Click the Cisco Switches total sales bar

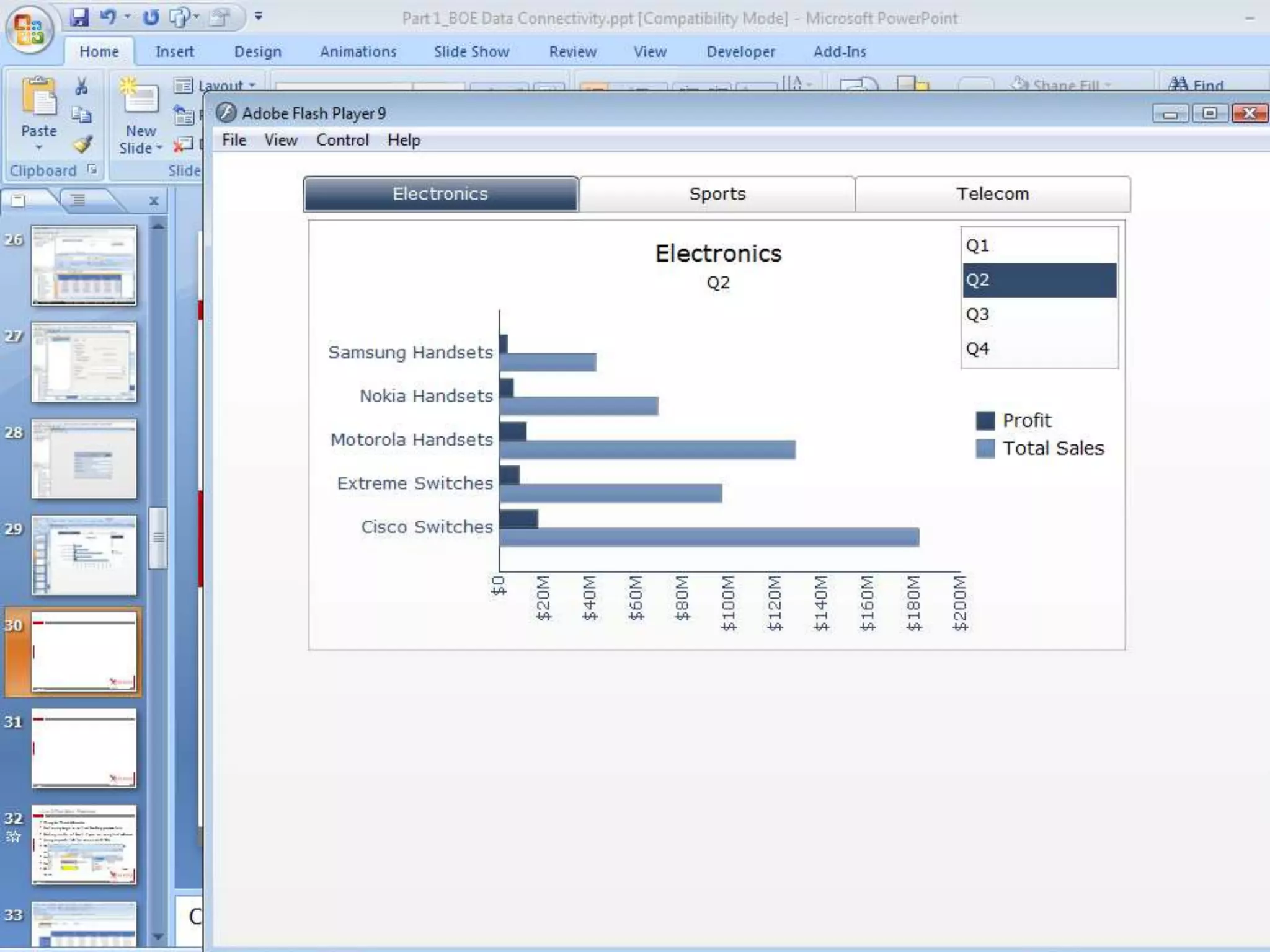click(709, 537)
